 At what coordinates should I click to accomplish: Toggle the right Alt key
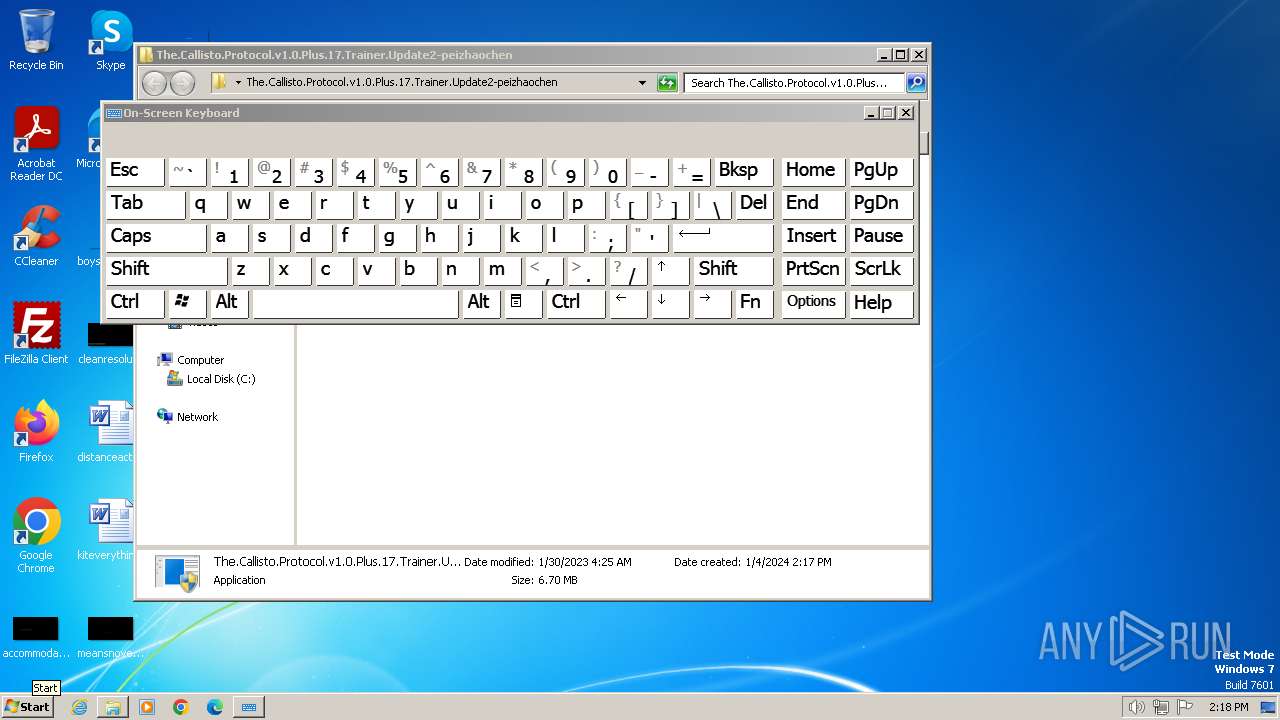481,303
